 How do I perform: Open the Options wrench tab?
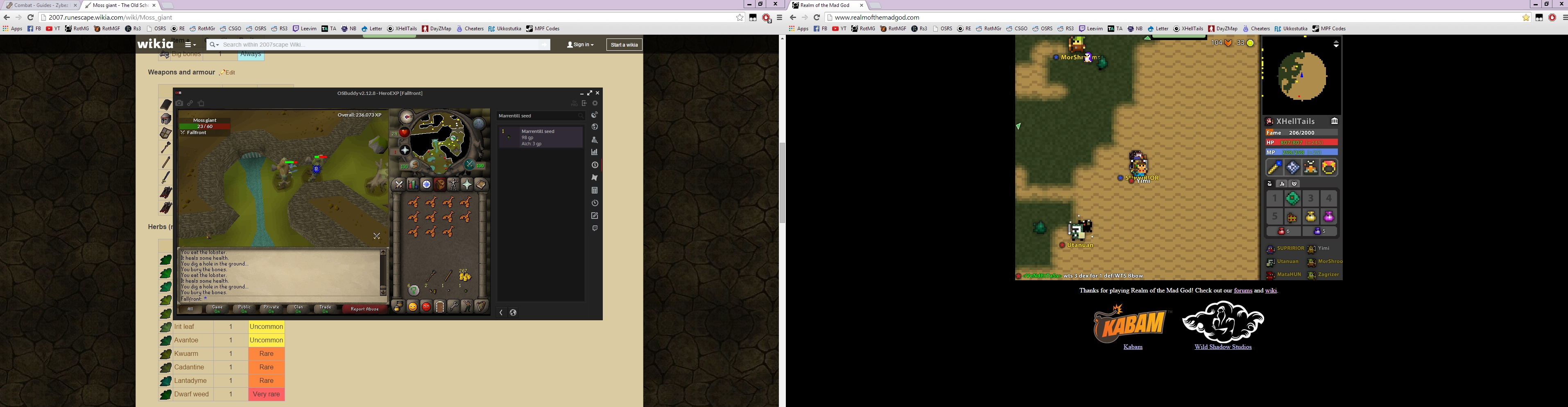pyautogui.click(x=453, y=307)
